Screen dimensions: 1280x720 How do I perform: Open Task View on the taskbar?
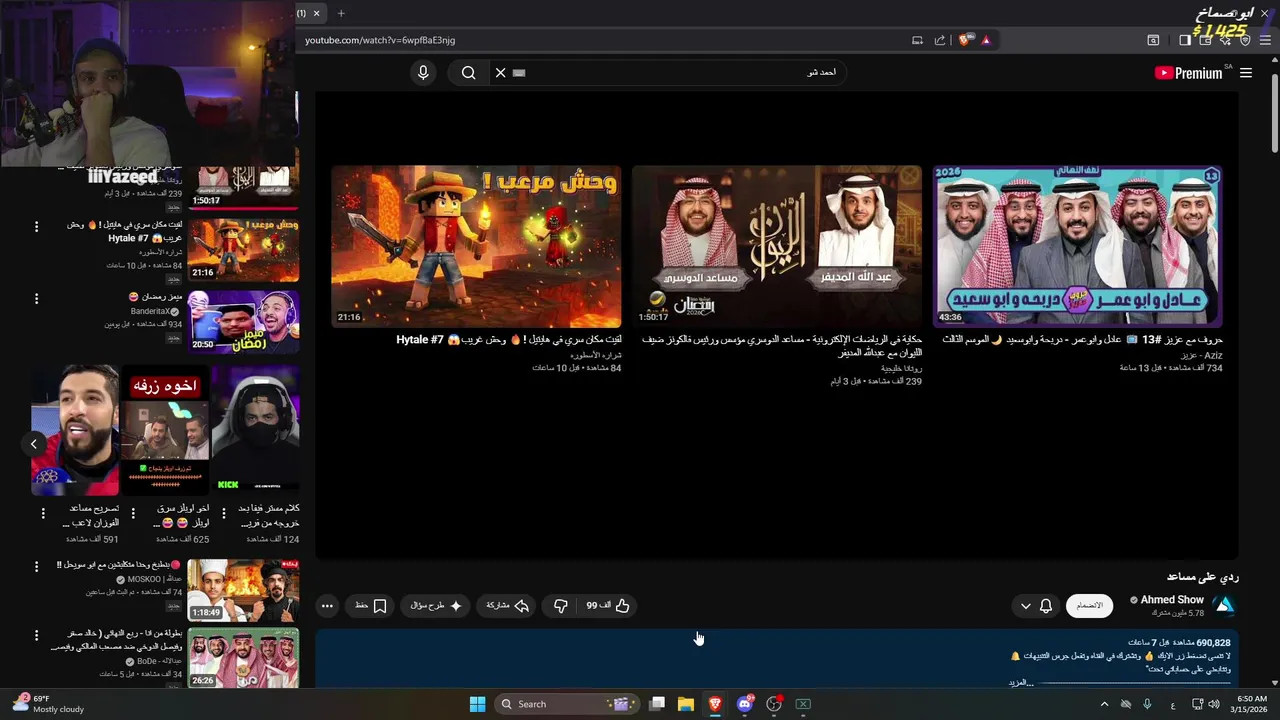pyautogui.click(x=657, y=704)
